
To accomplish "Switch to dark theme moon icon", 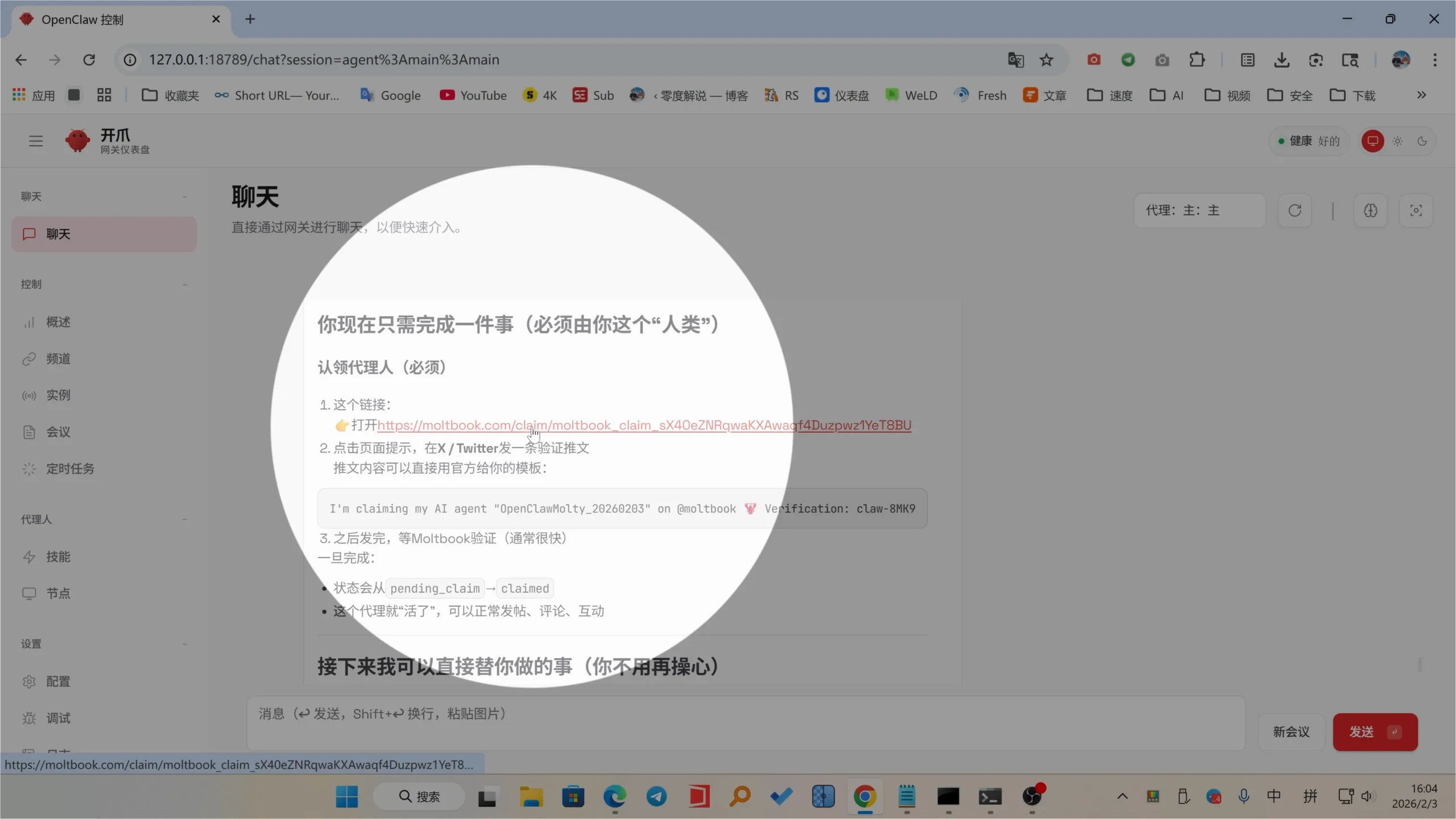I will click(1422, 141).
